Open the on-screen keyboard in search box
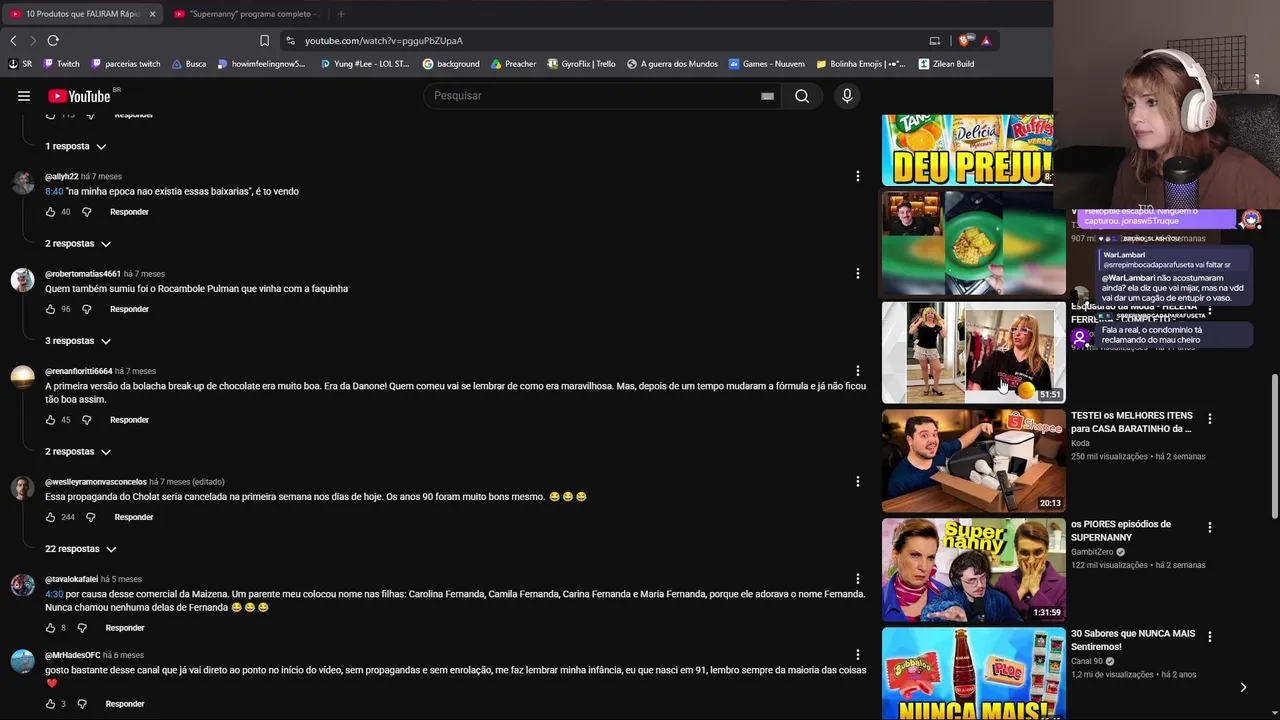The image size is (1280, 720). pyautogui.click(x=767, y=96)
